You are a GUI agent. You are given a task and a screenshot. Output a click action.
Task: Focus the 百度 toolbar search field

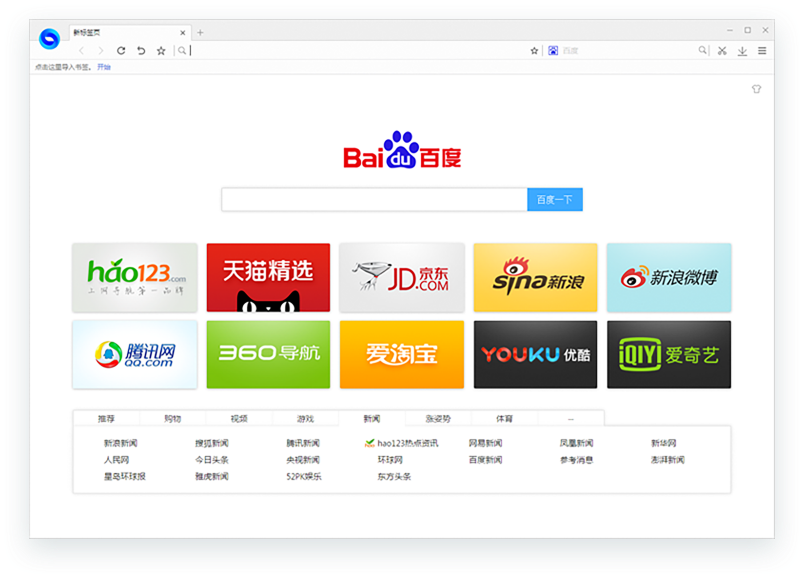[629, 50]
